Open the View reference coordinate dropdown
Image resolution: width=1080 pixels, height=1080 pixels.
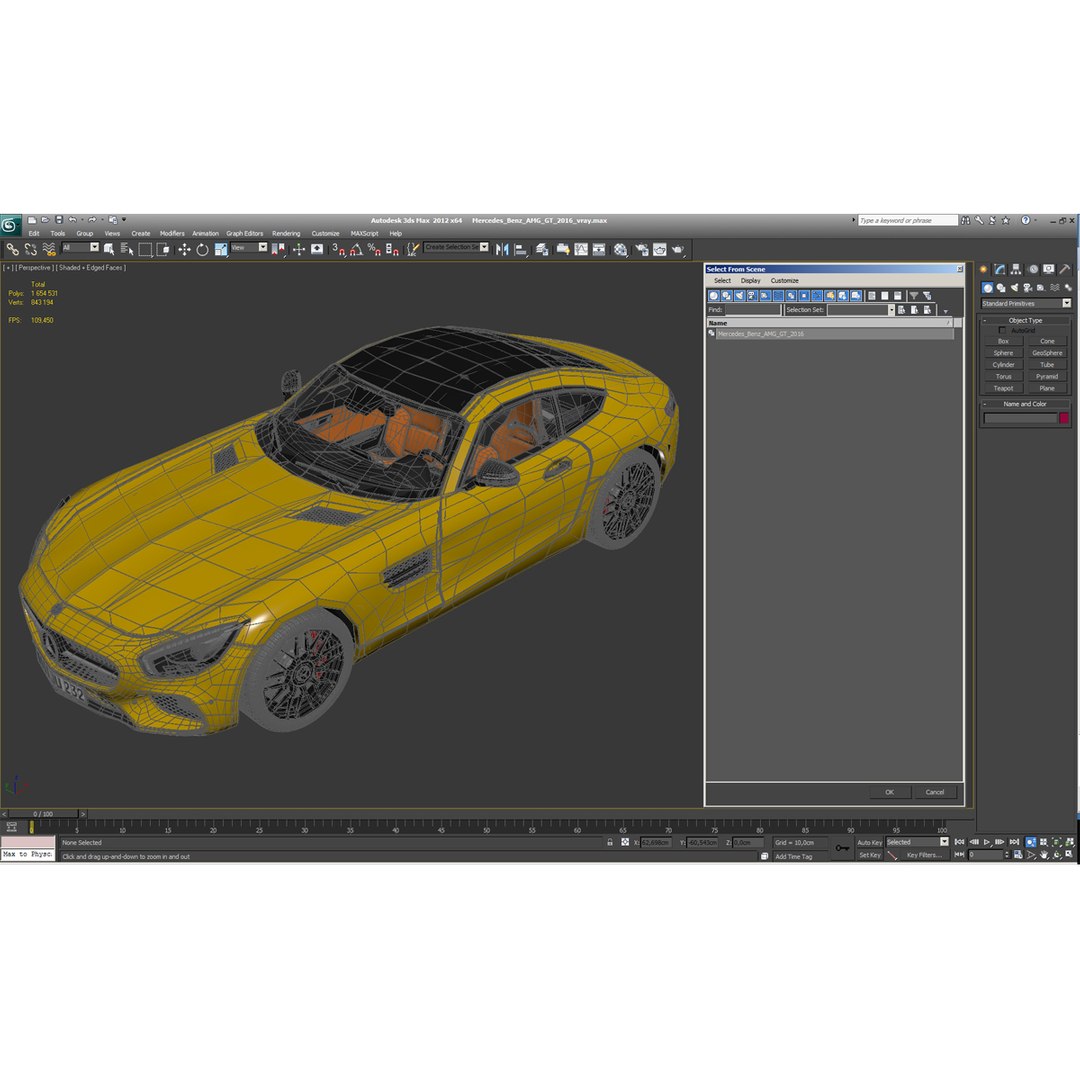pyautogui.click(x=249, y=247)
